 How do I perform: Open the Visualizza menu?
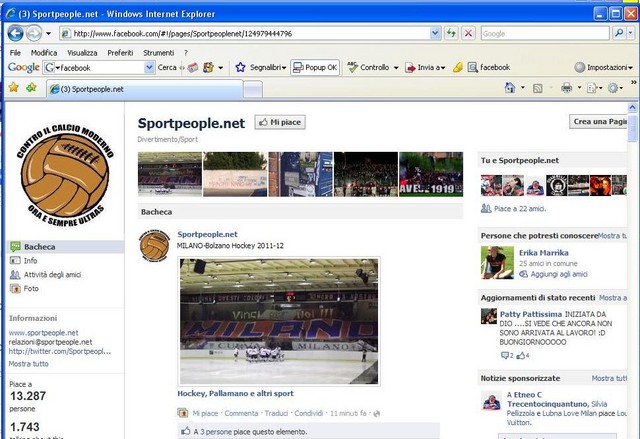pos(82,53)
